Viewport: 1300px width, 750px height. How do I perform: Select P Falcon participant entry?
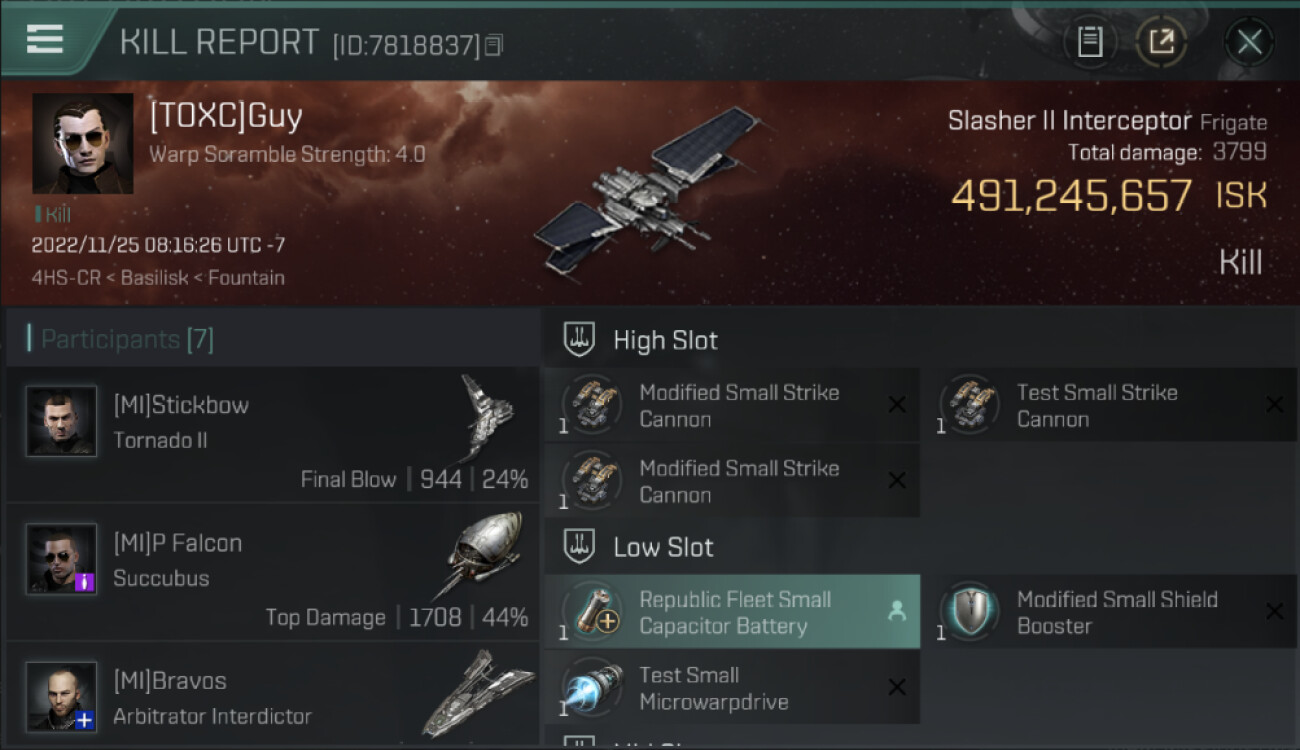pyautogui.click(x=272, y=573)
